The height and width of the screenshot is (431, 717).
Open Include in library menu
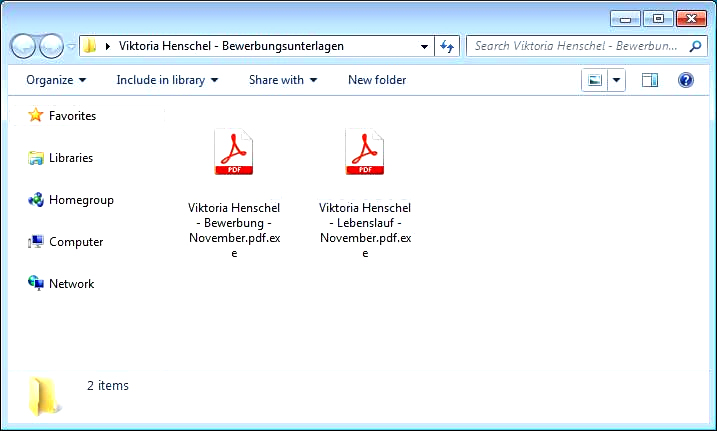[x=167, y=80]
